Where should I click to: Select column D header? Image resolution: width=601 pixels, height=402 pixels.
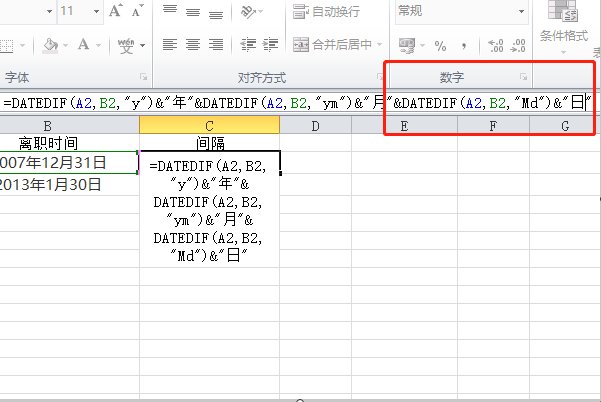(x=314, y=125)
